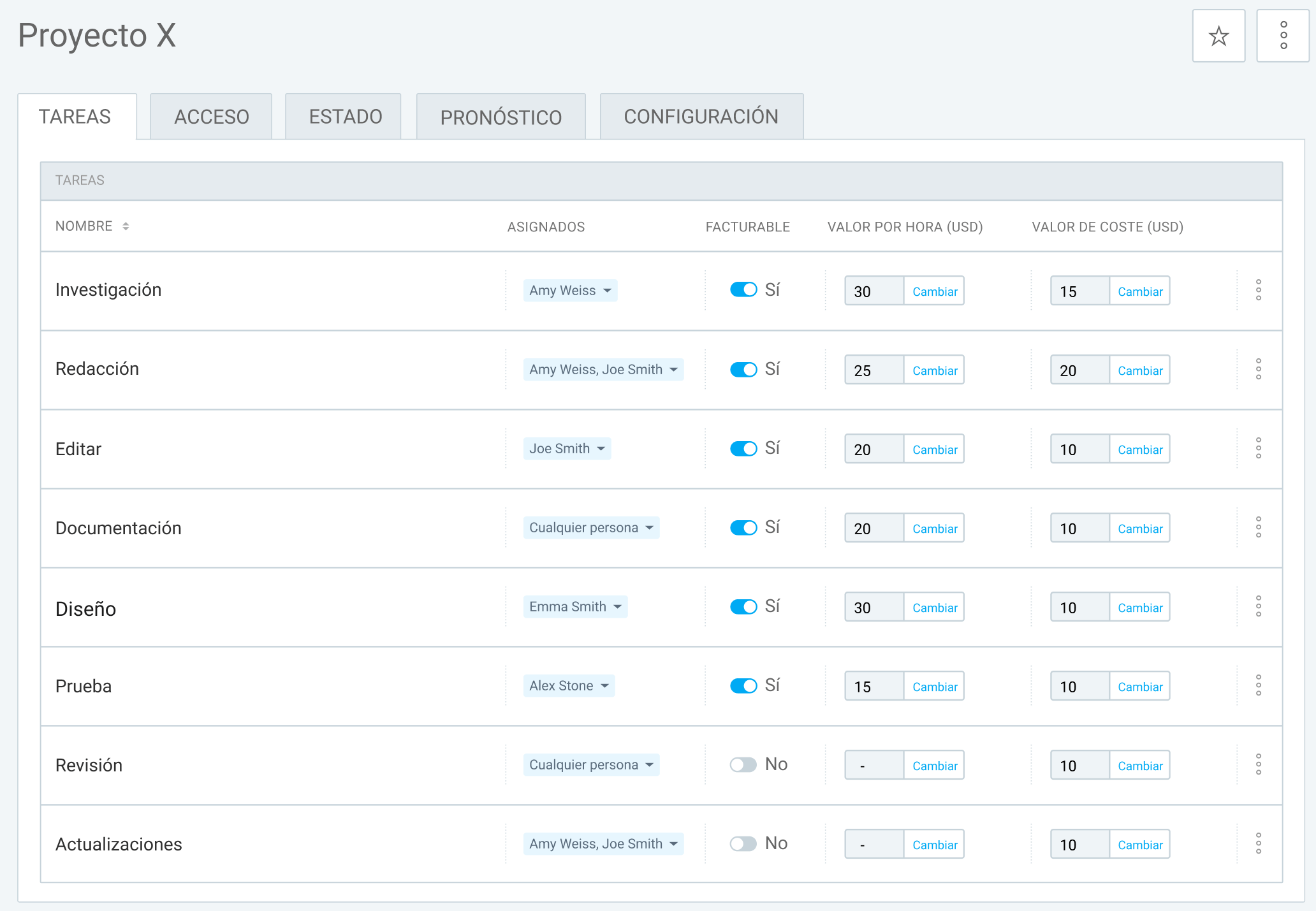1316x911 pixels.
Task: Click the NOMBRE column header
Action: [x=84, y=226]
